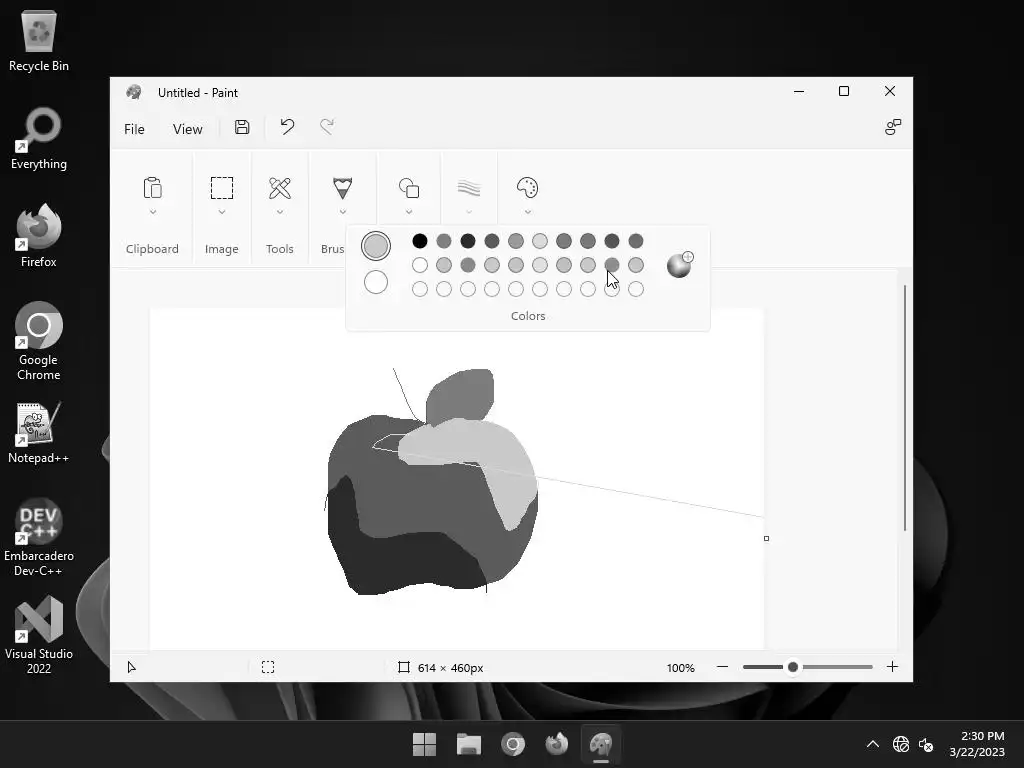This screenshot has width=1024, height=768.
Task: Click the dashed rectangle Image selection icon
Action: pos(222,188)
